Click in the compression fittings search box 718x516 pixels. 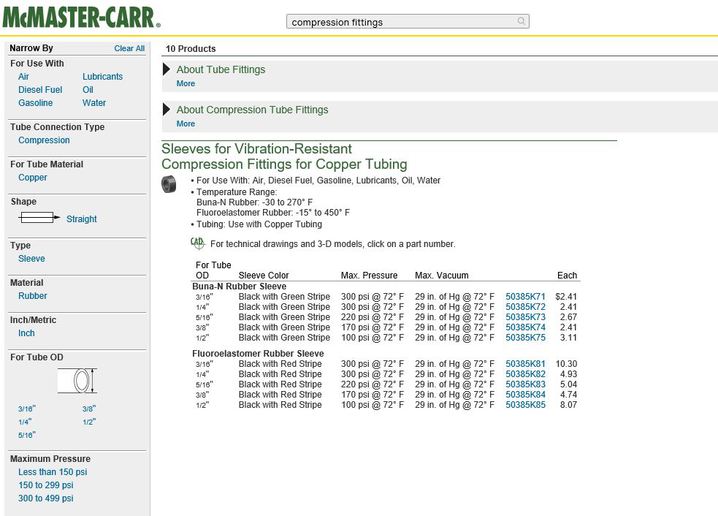408,22
